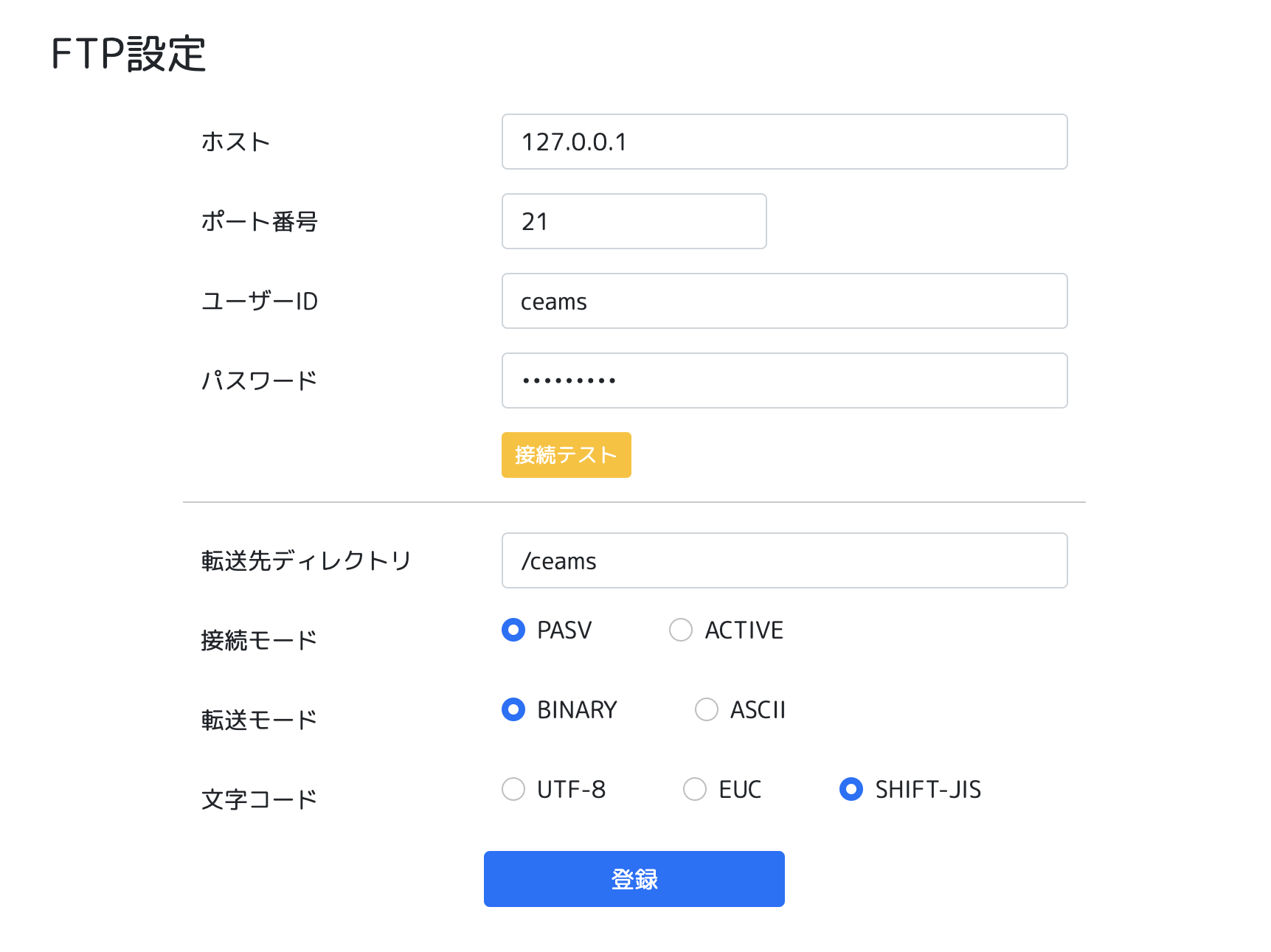Click the ホスト input field
This screenshot has height=952, width=1271.
[x=784, y=142]
